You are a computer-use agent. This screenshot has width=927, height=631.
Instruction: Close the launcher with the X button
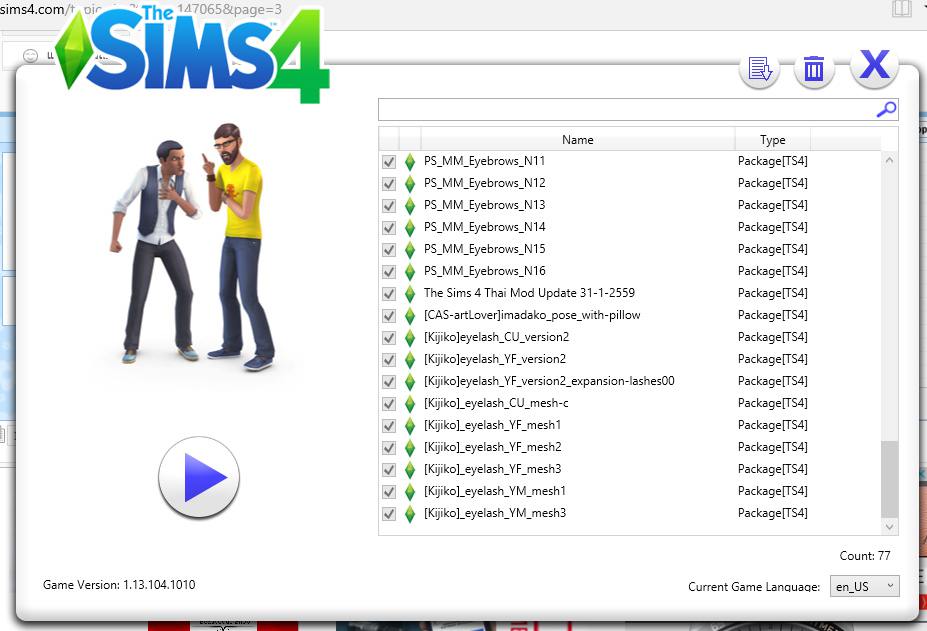tap(874, 66)
